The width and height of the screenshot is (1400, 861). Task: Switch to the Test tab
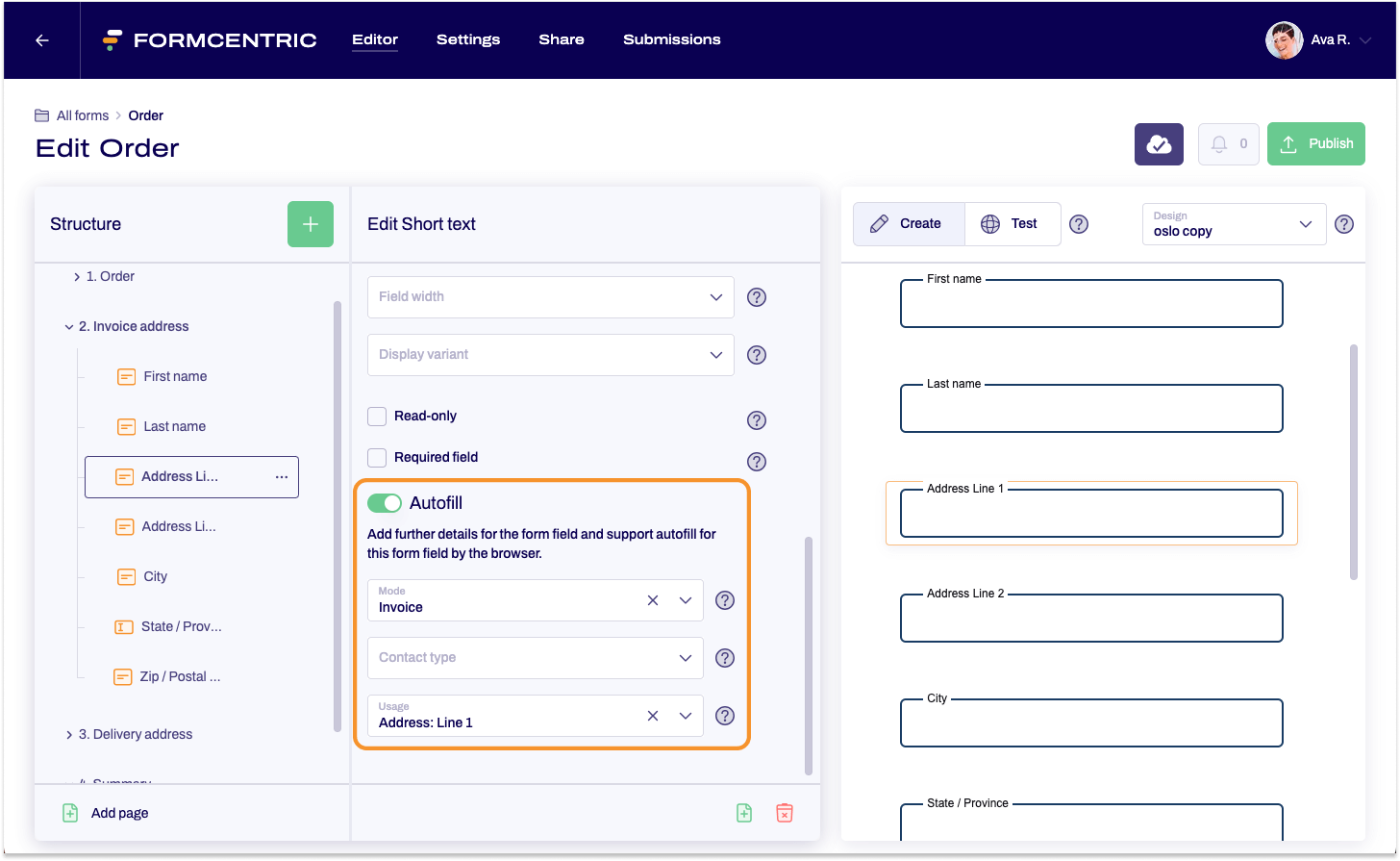tap(1012, 223)
